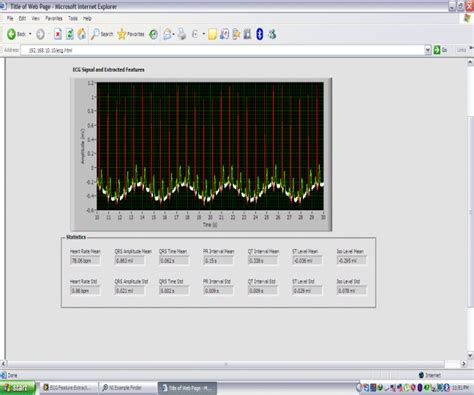Open the Edit menu
Viewport: 474px width, 395px height.
[22, 18]
